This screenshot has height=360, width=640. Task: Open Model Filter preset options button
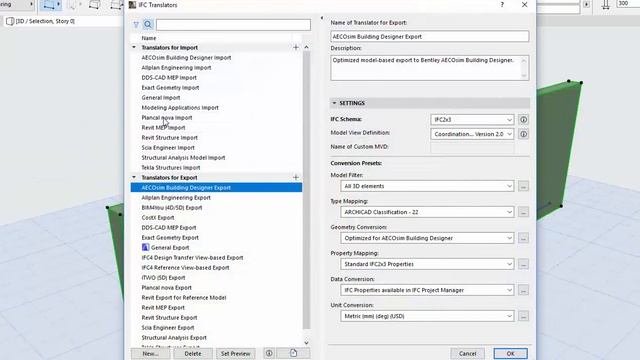click(x=523, y=186)
